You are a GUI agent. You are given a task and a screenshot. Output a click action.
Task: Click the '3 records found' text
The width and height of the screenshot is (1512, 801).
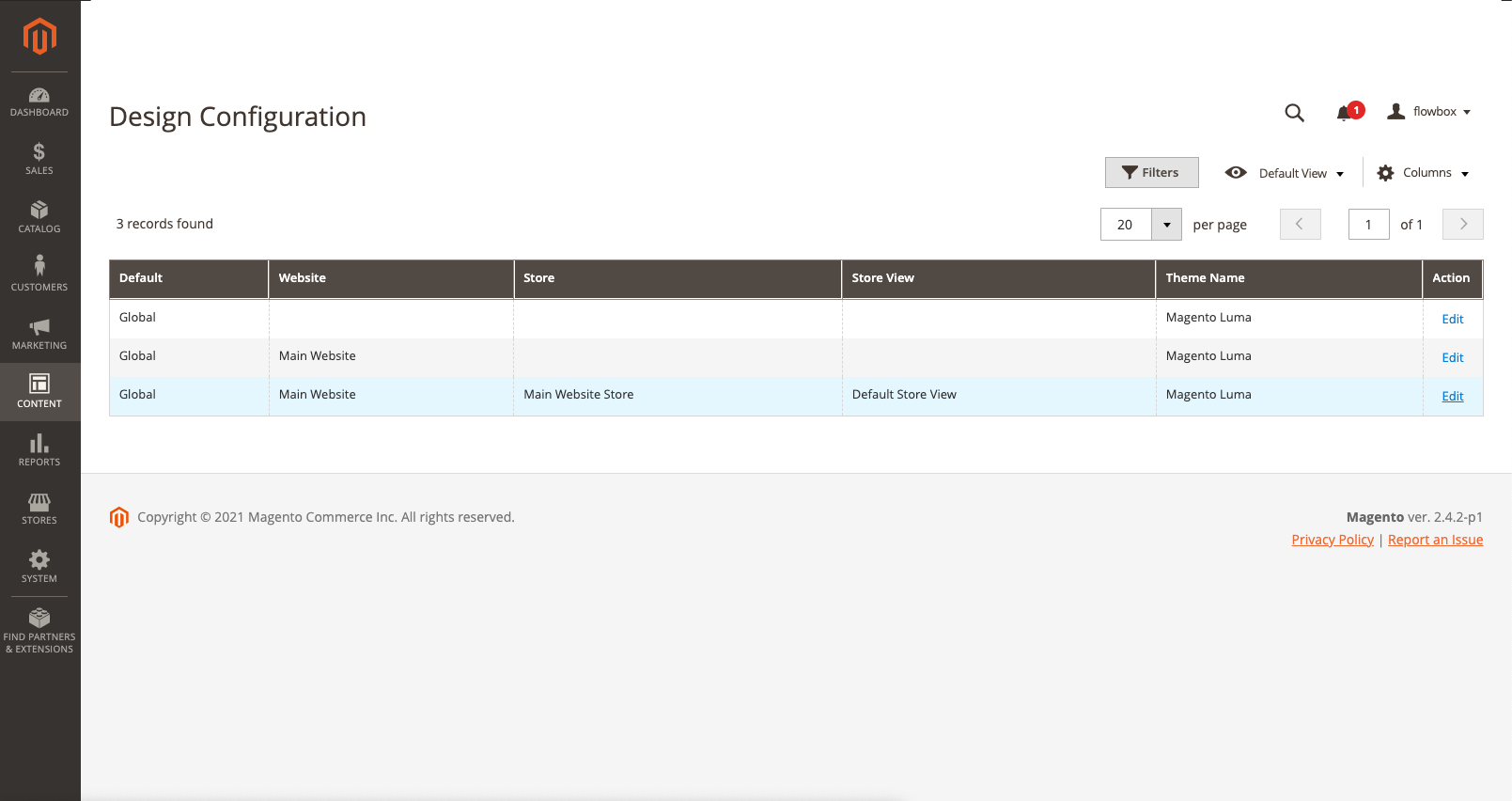point(164,224)
